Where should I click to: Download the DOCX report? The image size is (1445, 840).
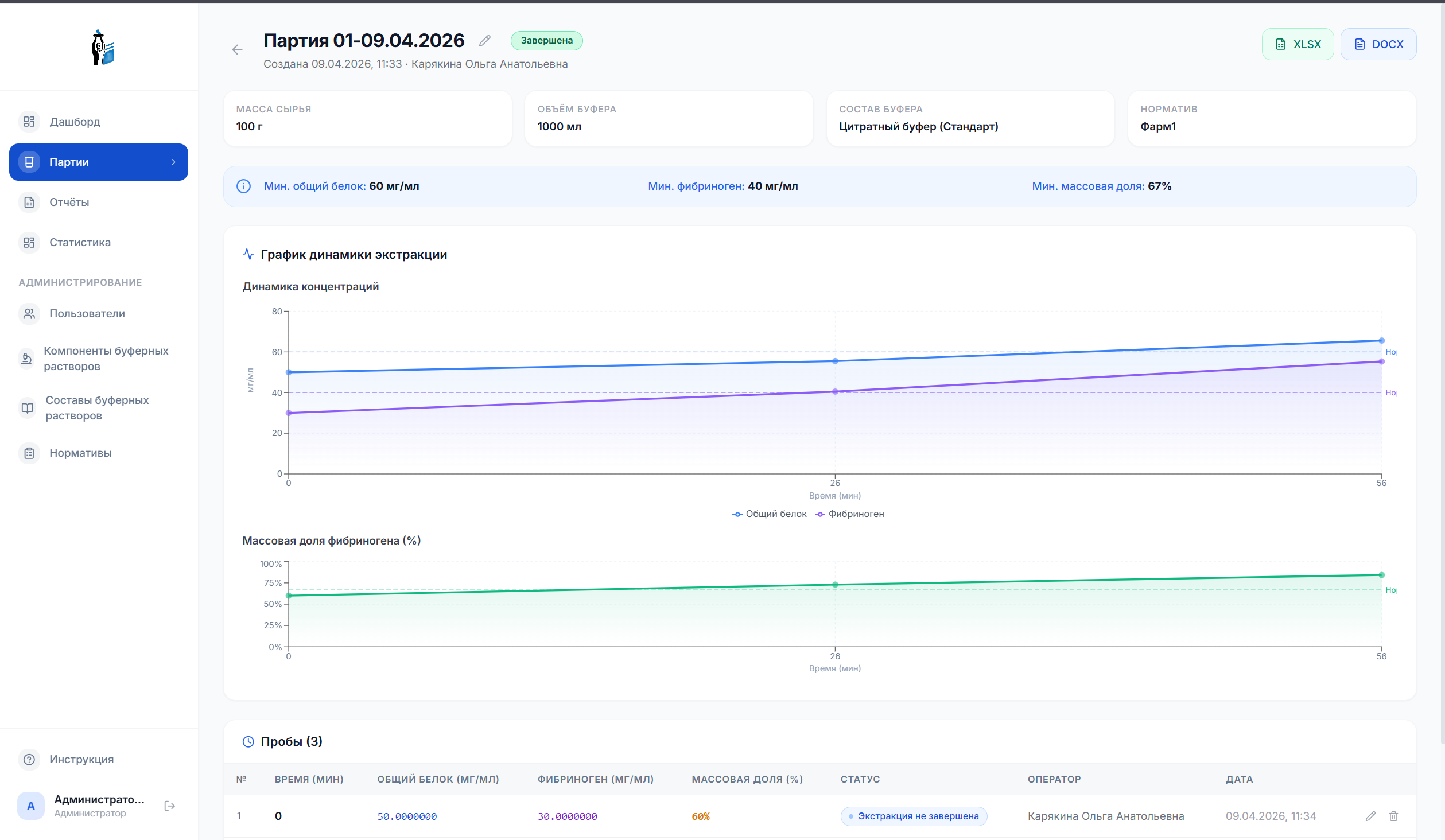click(1378, 44)
